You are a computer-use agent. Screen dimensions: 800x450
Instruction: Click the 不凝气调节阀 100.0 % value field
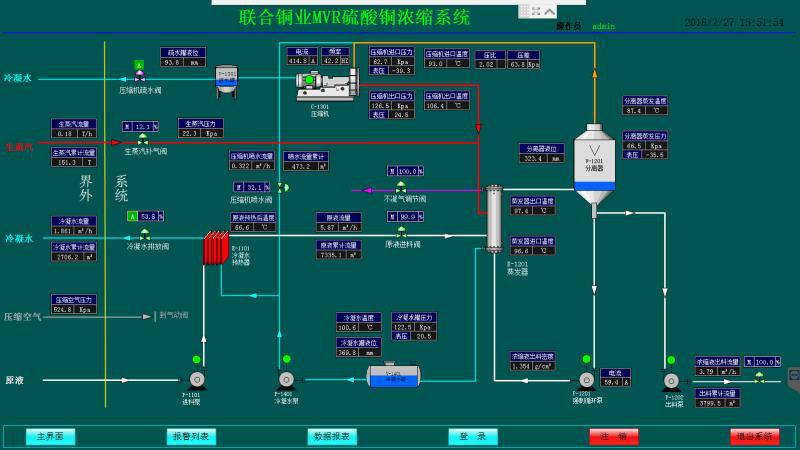(x=410, y=171)
